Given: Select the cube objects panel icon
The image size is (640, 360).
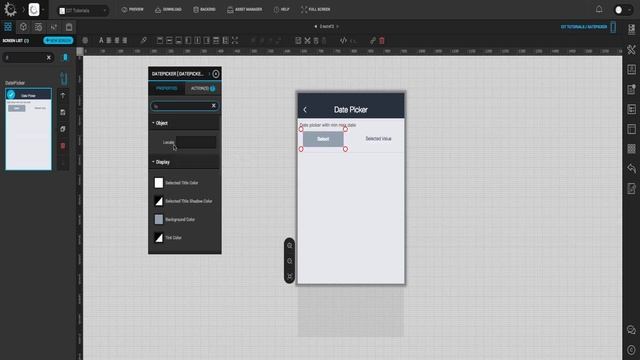Looking at the screenshot, I should 23,27.
